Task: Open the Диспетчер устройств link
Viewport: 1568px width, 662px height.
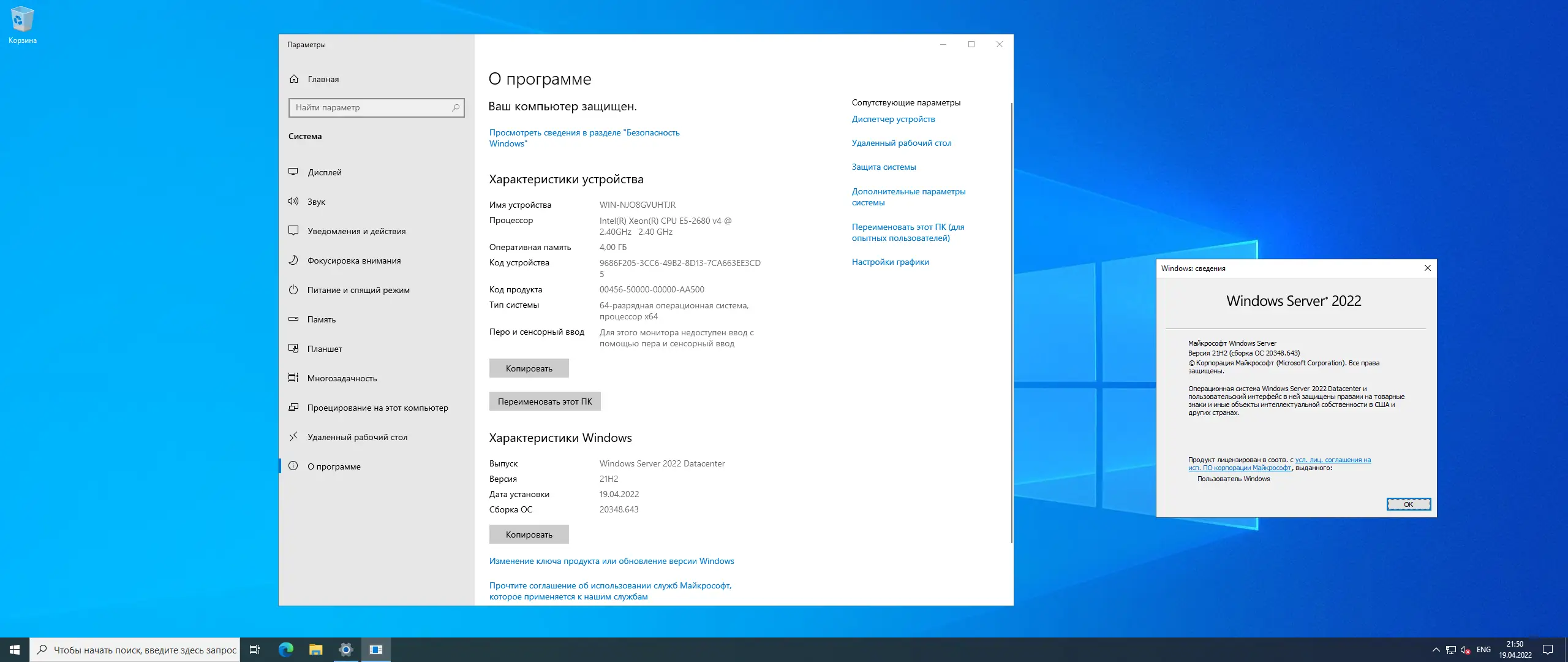Action: pyautogui.click(x=893, y=119)
